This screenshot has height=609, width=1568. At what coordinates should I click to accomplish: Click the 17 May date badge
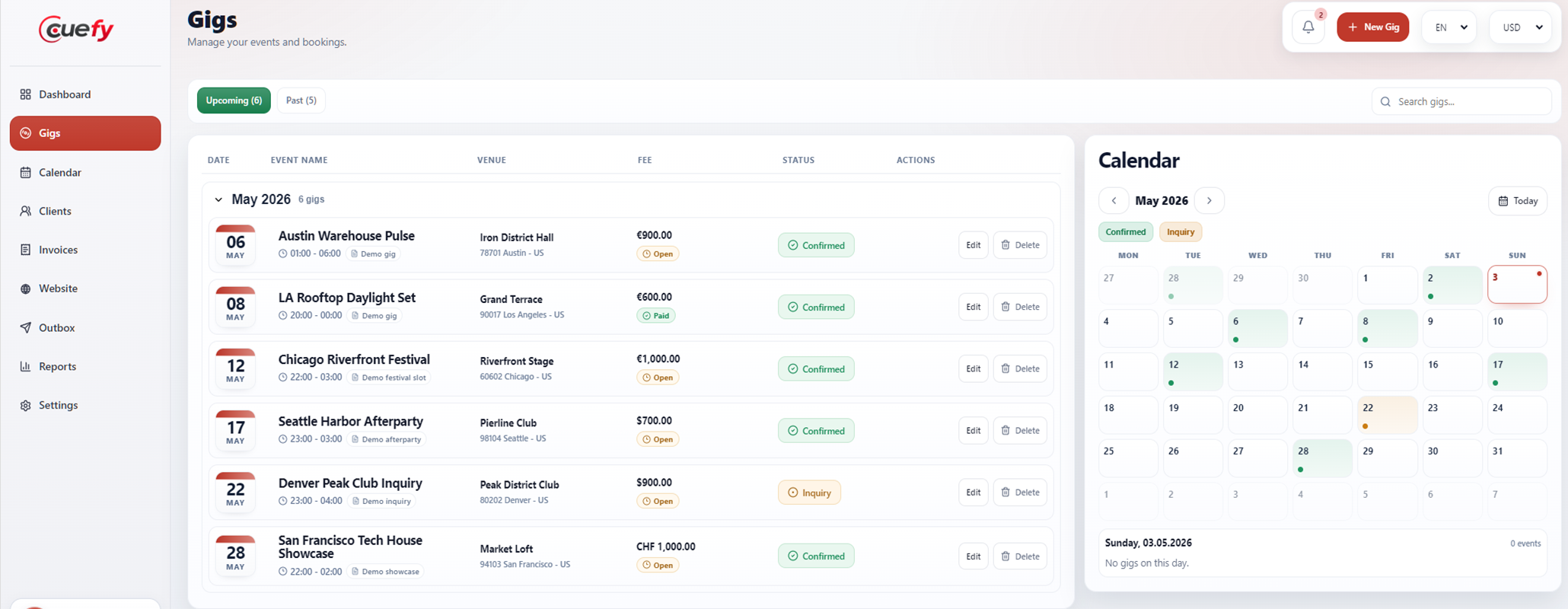point(235,429)
